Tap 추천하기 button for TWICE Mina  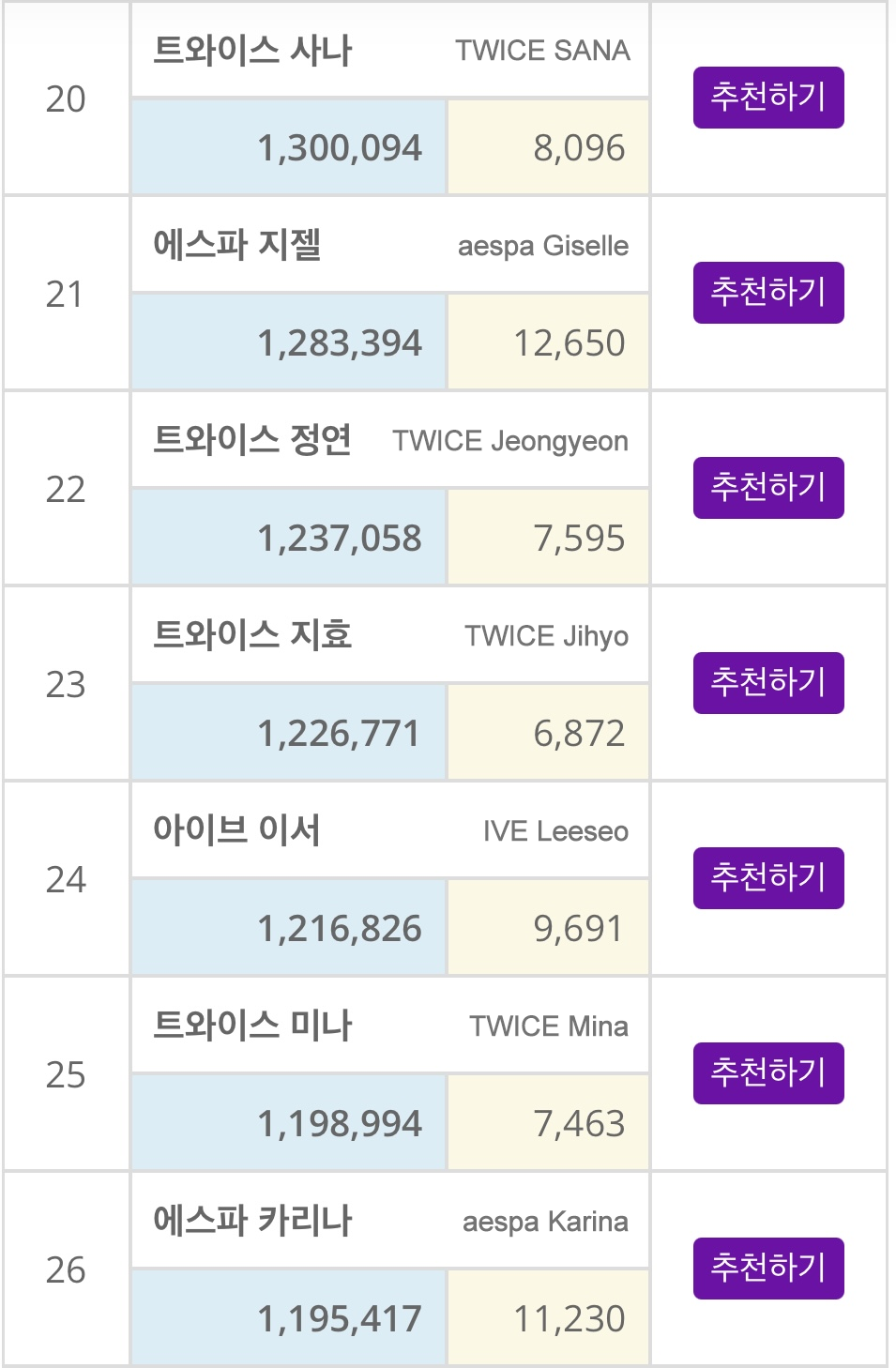click(x=768, y=1073)
